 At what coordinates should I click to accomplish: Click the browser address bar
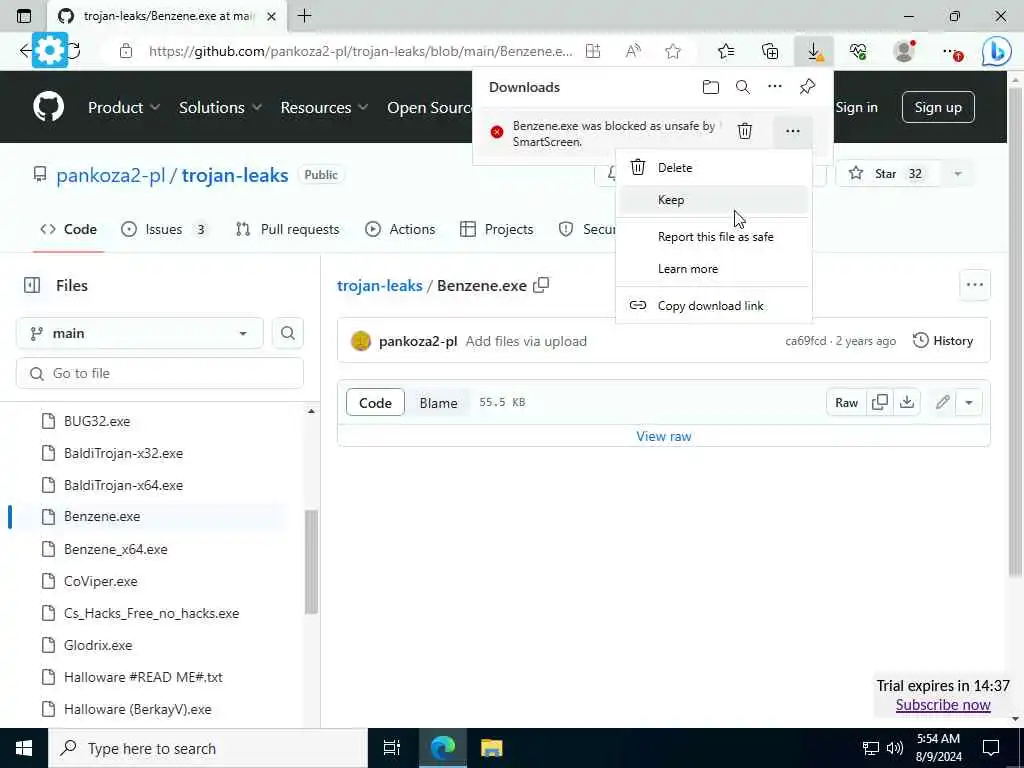tap(359, 52)
